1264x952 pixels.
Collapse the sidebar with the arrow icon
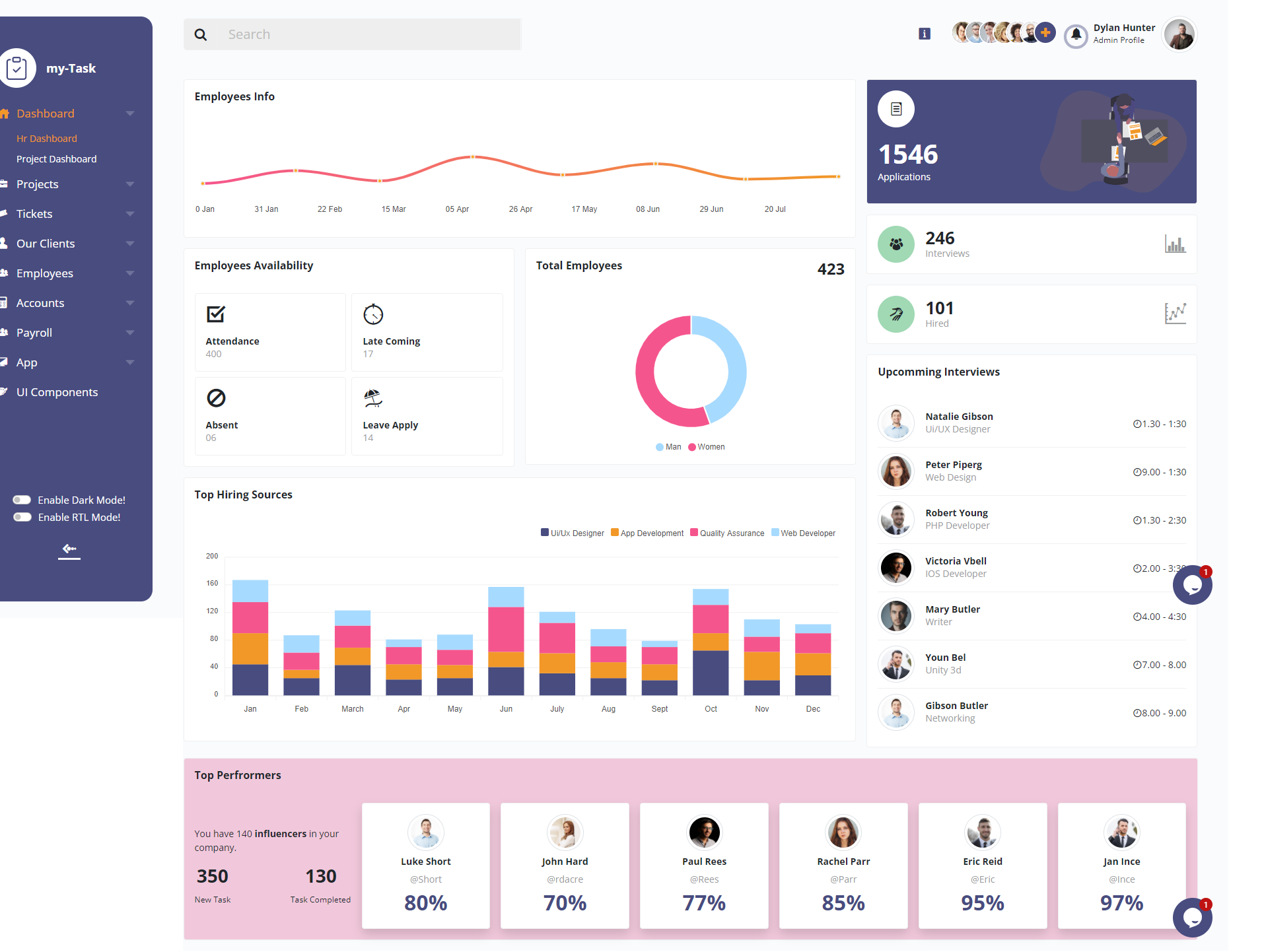click(x=69, y=549)
